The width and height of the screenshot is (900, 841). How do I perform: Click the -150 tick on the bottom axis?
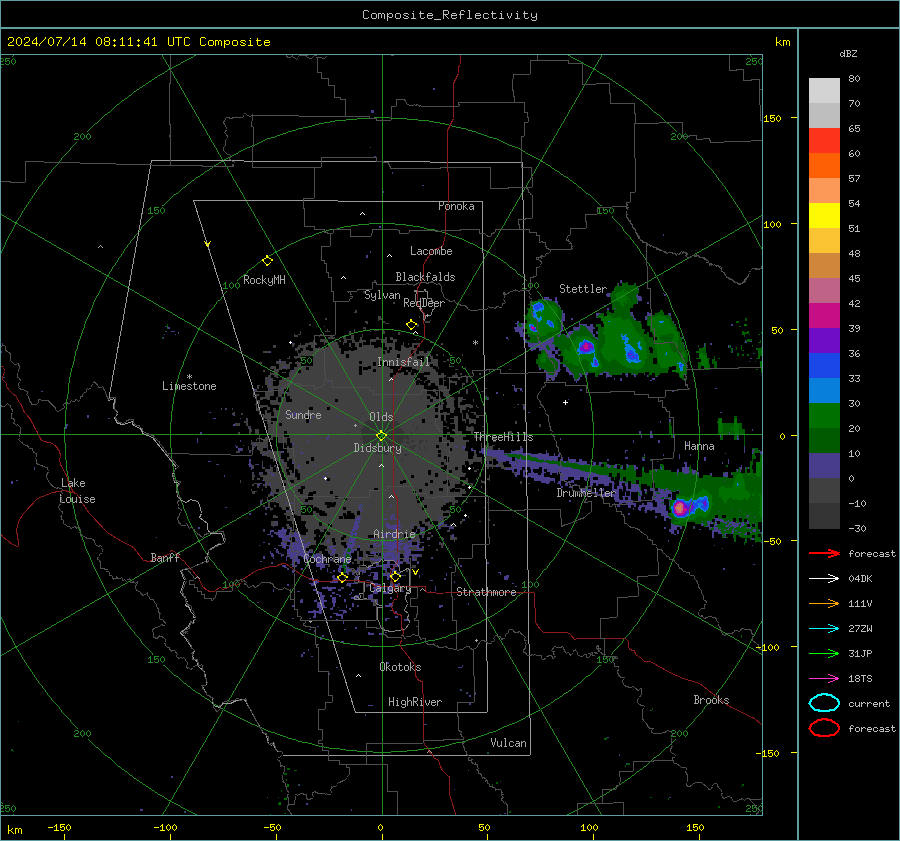coord(59,827)
